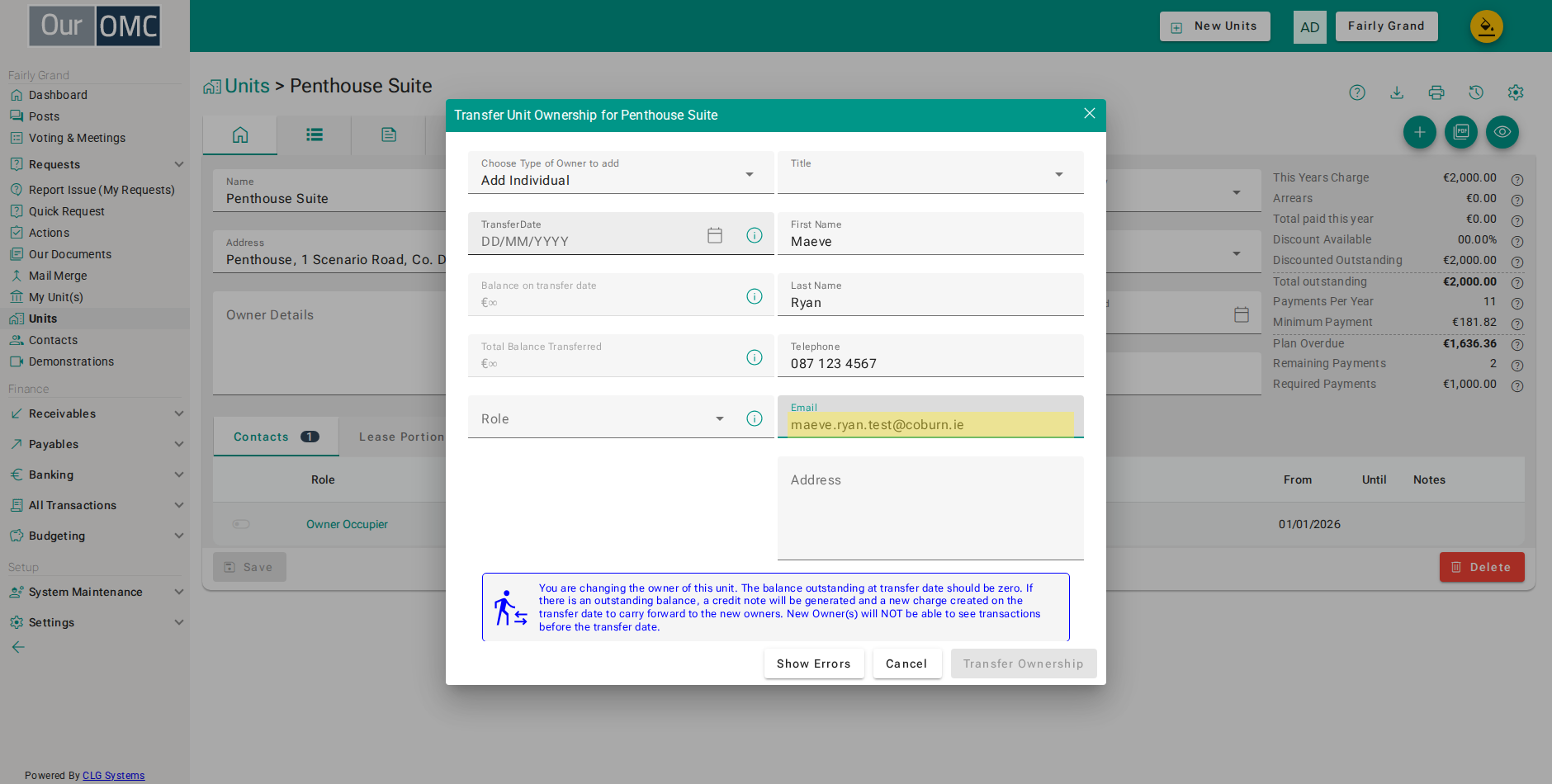Click the round green eye view button
This screenshot has width=1552, height=784.
click(1502, 132)
